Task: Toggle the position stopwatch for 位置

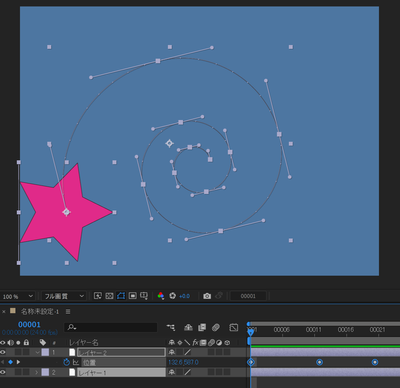Action: click(66, 362)
